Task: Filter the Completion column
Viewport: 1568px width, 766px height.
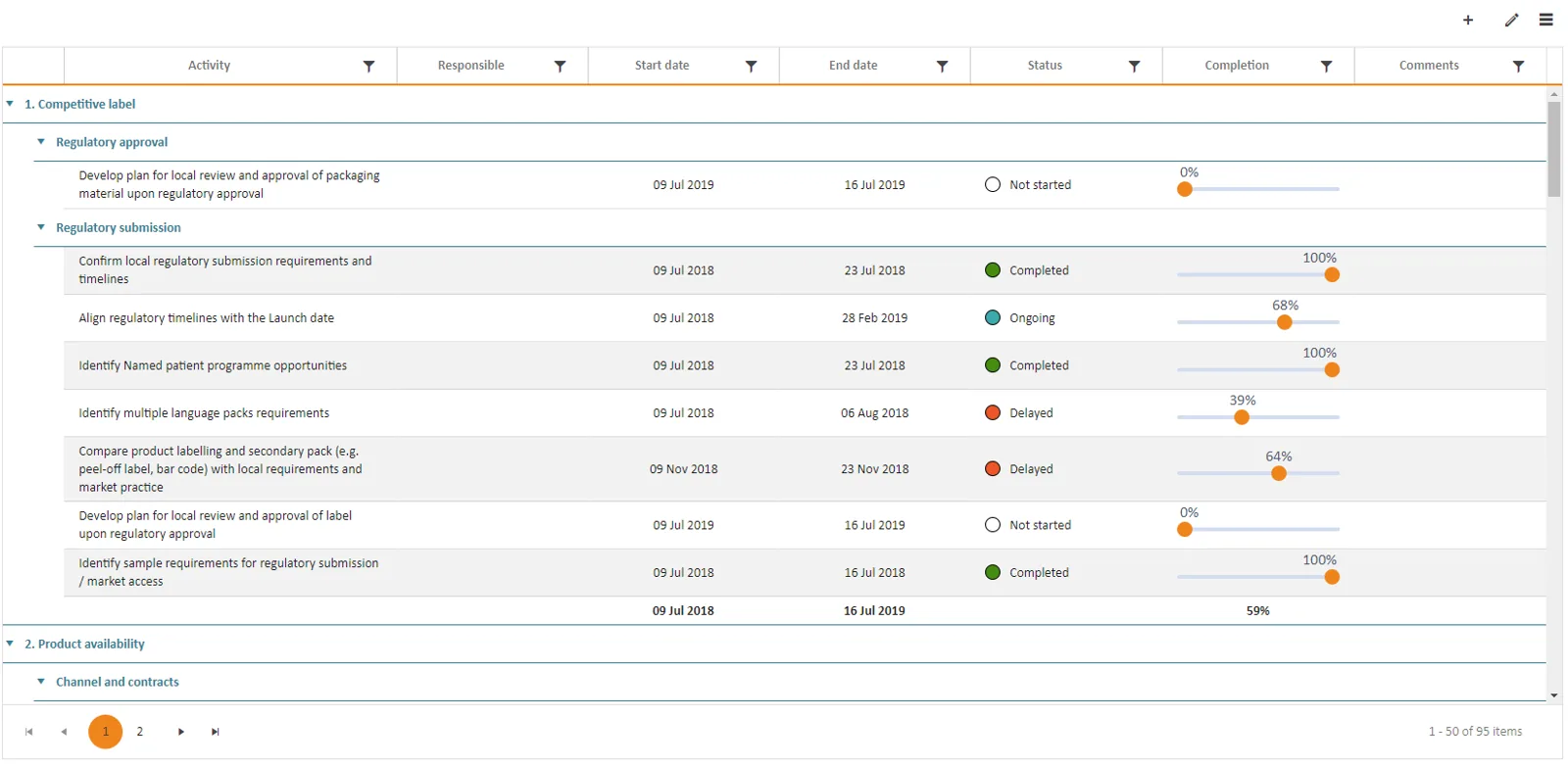Action: pyautogui.click(x=1326, y=66)
